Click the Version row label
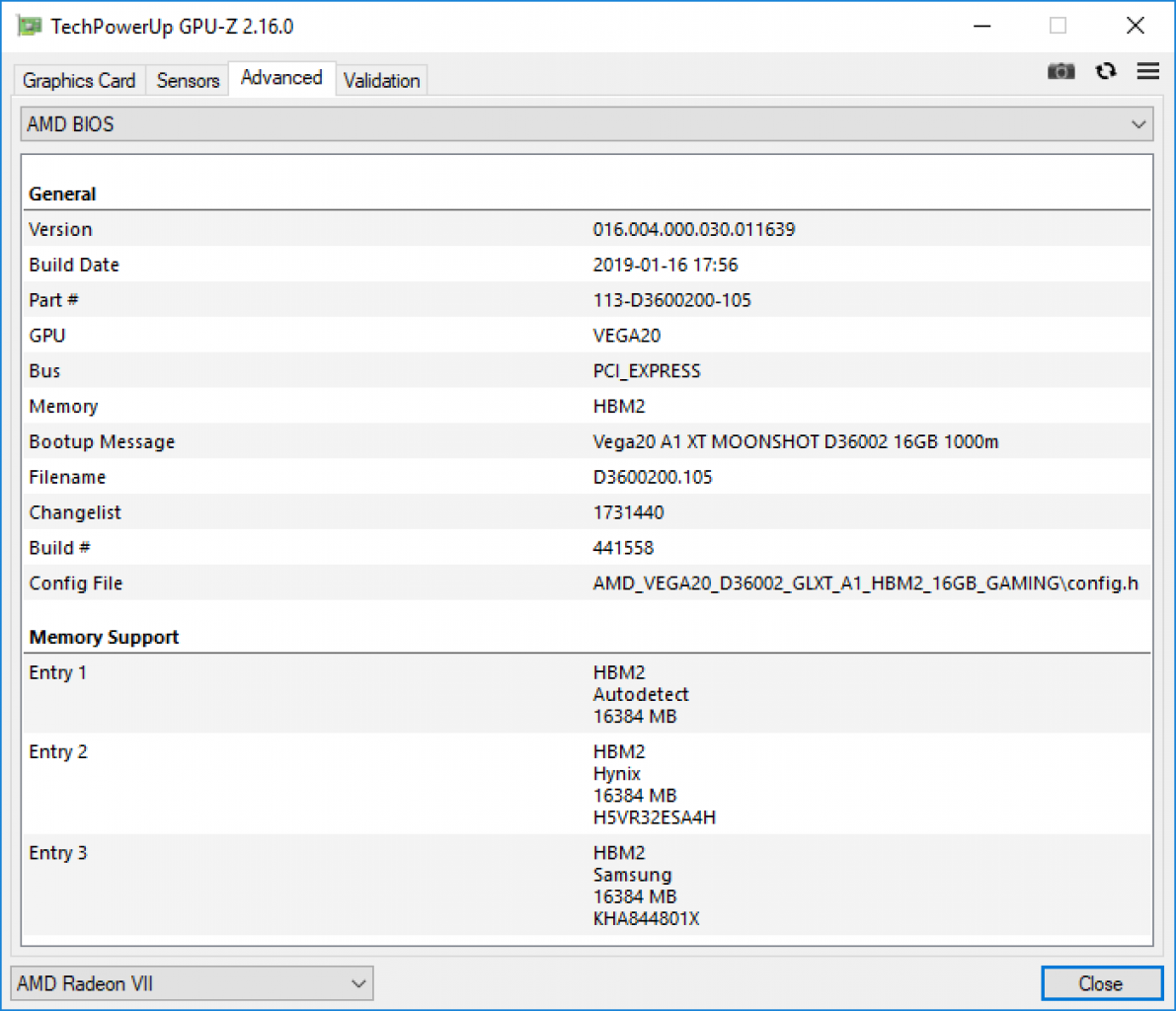Image resolution: width=1176 pixels, height=1011 pixels. [x=60, y=229]
